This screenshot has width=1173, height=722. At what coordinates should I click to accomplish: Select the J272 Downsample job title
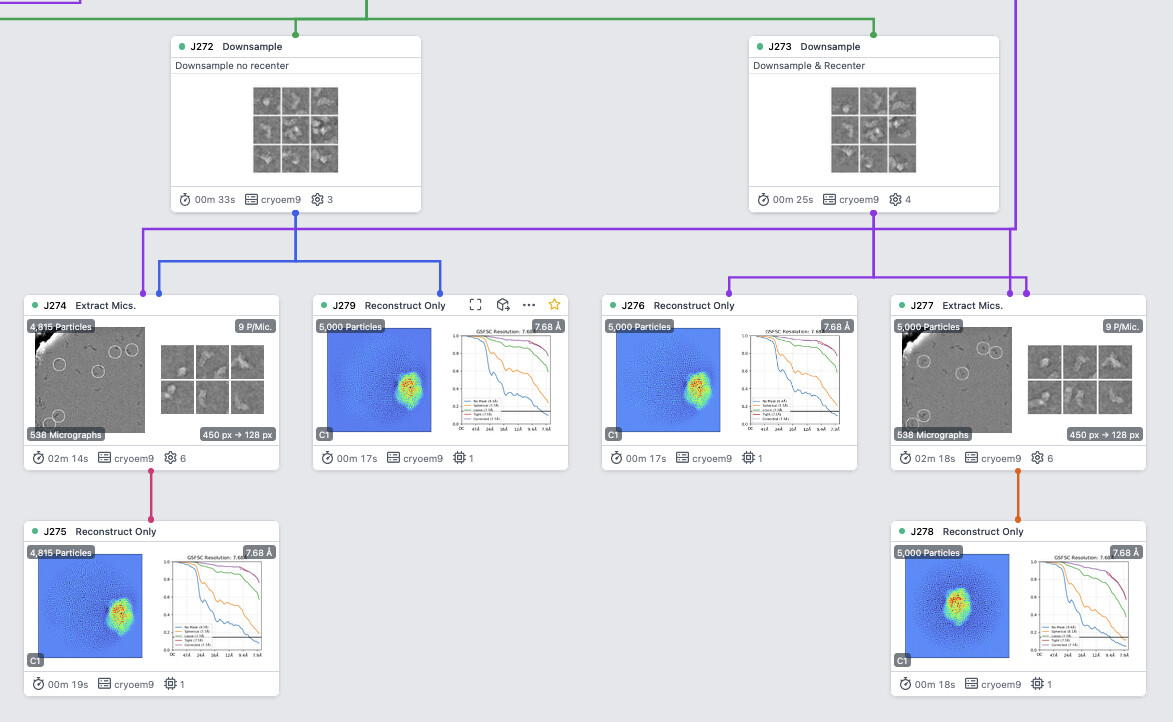pyautogui.click(x=252, y=47)
